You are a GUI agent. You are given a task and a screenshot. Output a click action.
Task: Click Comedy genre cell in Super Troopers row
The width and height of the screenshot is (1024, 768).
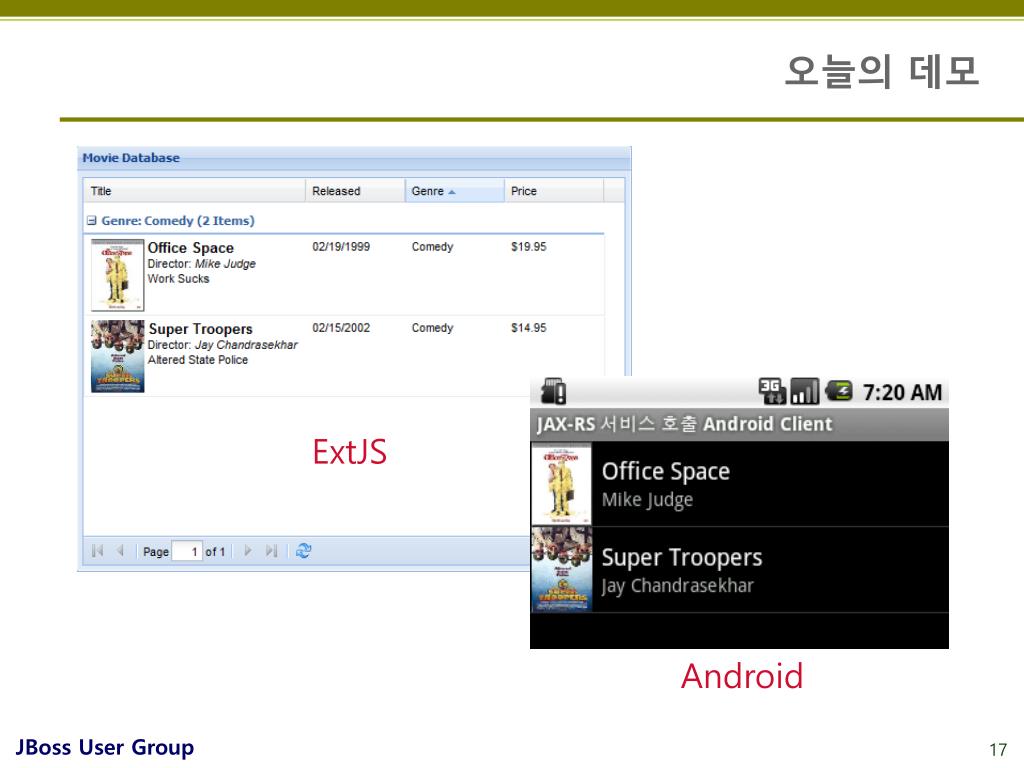tap(432, 328)
